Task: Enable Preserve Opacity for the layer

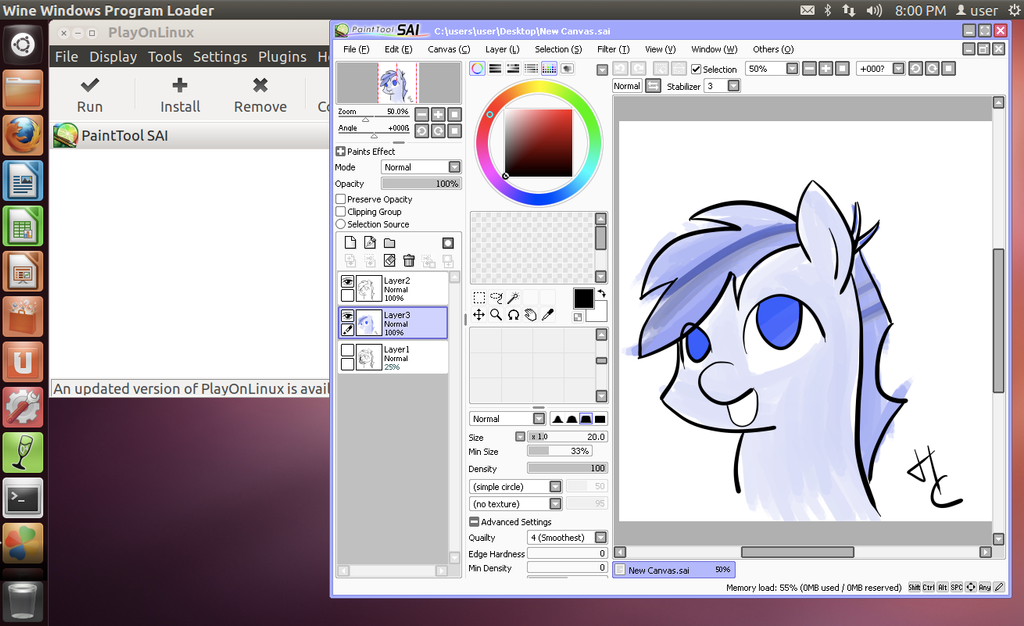Action: coord(339,199)
